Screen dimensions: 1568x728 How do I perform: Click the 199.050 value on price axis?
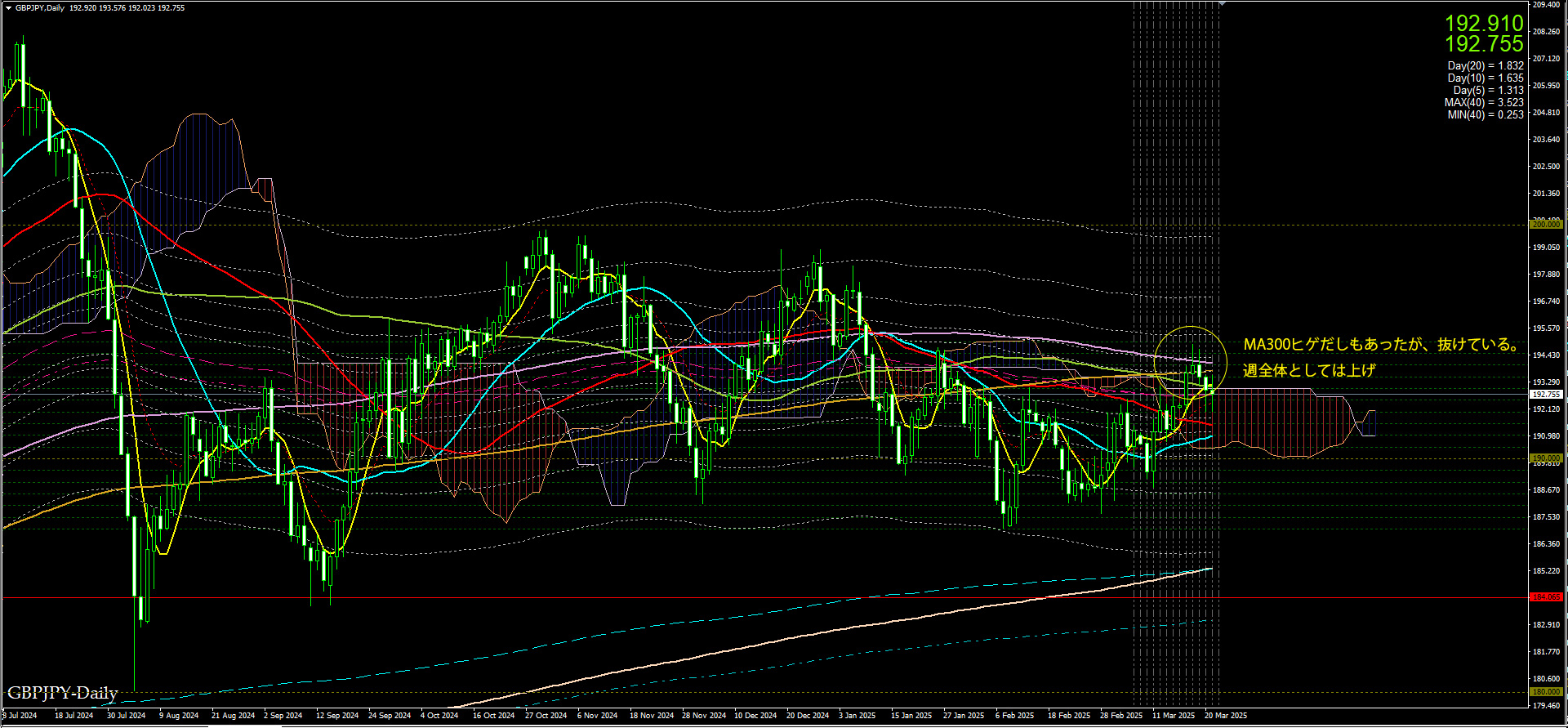point(1546,248)
